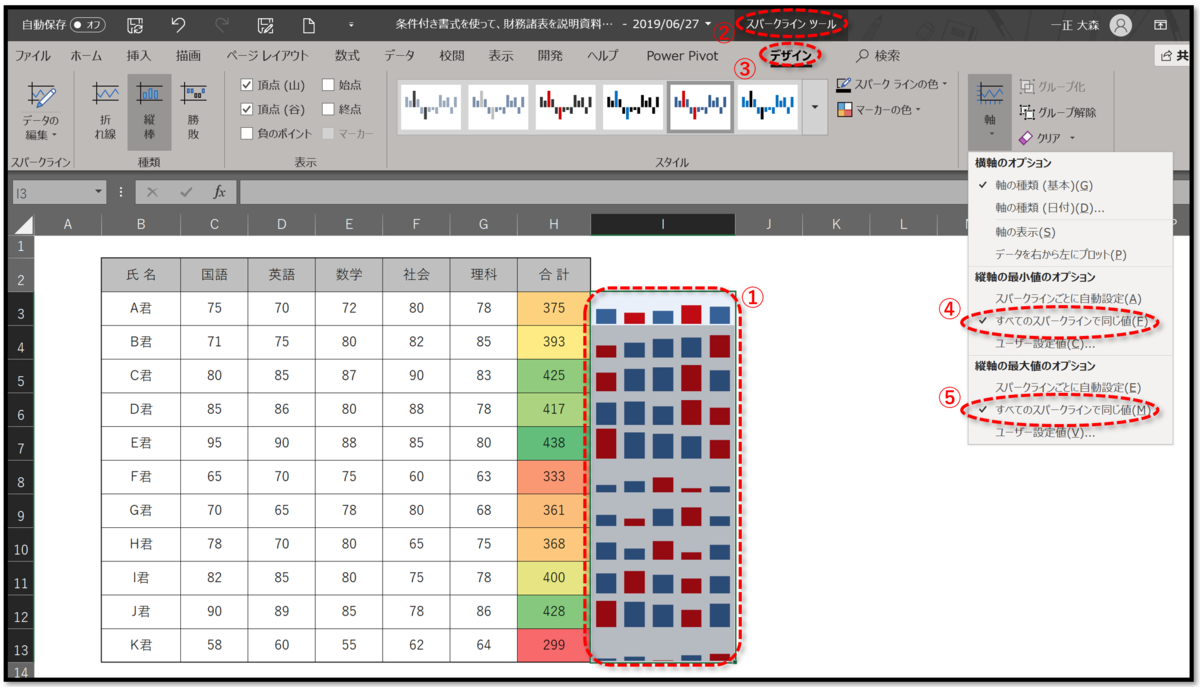
Task: Click the グループ解除 button
Action: (x=1058, y=112)
